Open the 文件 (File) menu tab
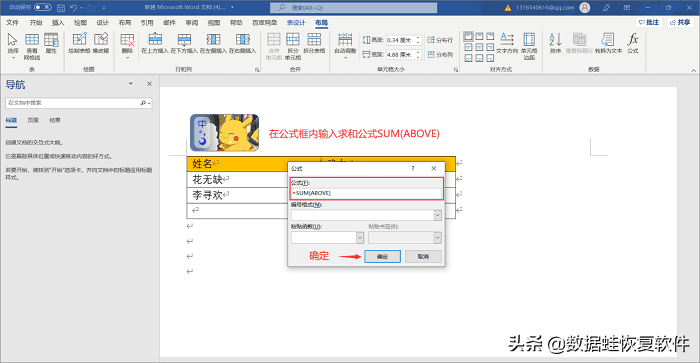 pos(12,22)
